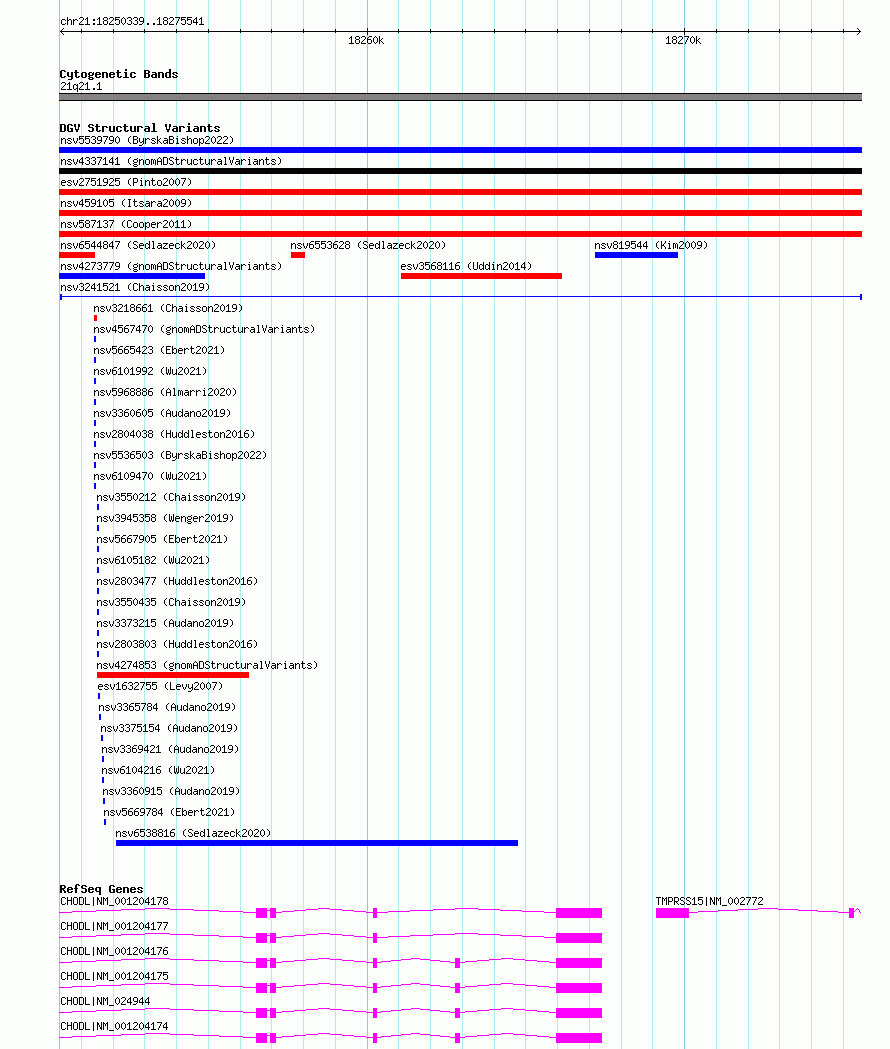Click nsv3945358 (Wenger2019) label
The width and height of the screenshot is (890, 1049).
click(x=165, y=518)
